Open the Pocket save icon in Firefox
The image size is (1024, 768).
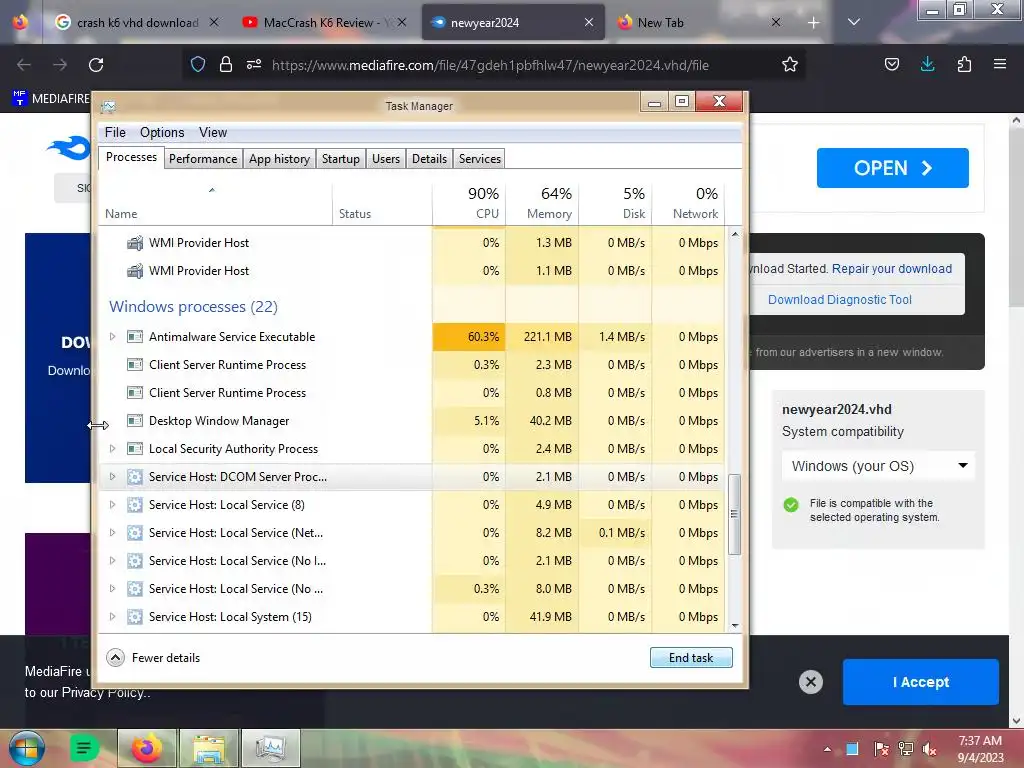coord(891,65)
